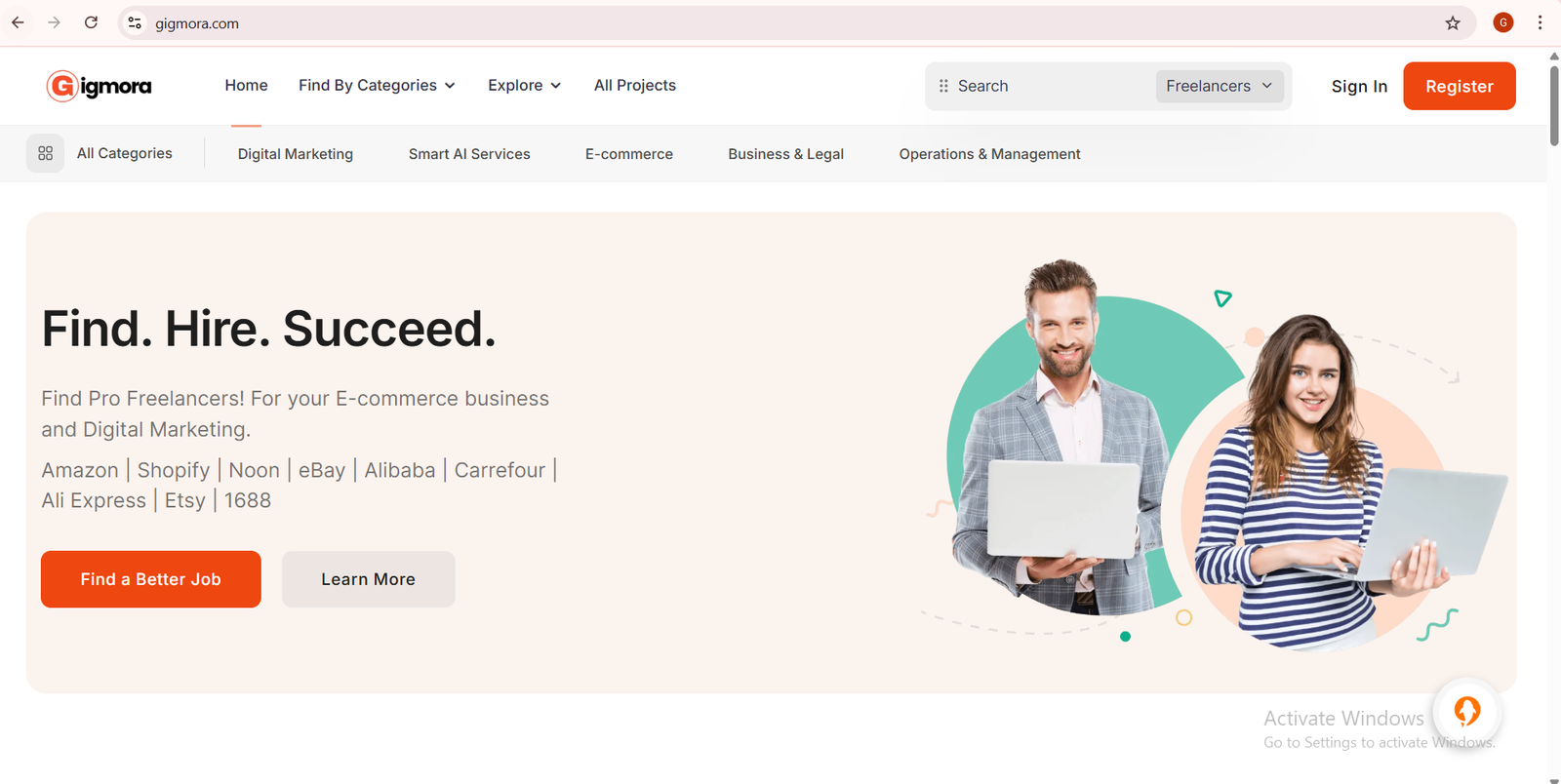Screen dimensions: 1561x784
Task: Click the Sign In link
Action: [1359, 86]
